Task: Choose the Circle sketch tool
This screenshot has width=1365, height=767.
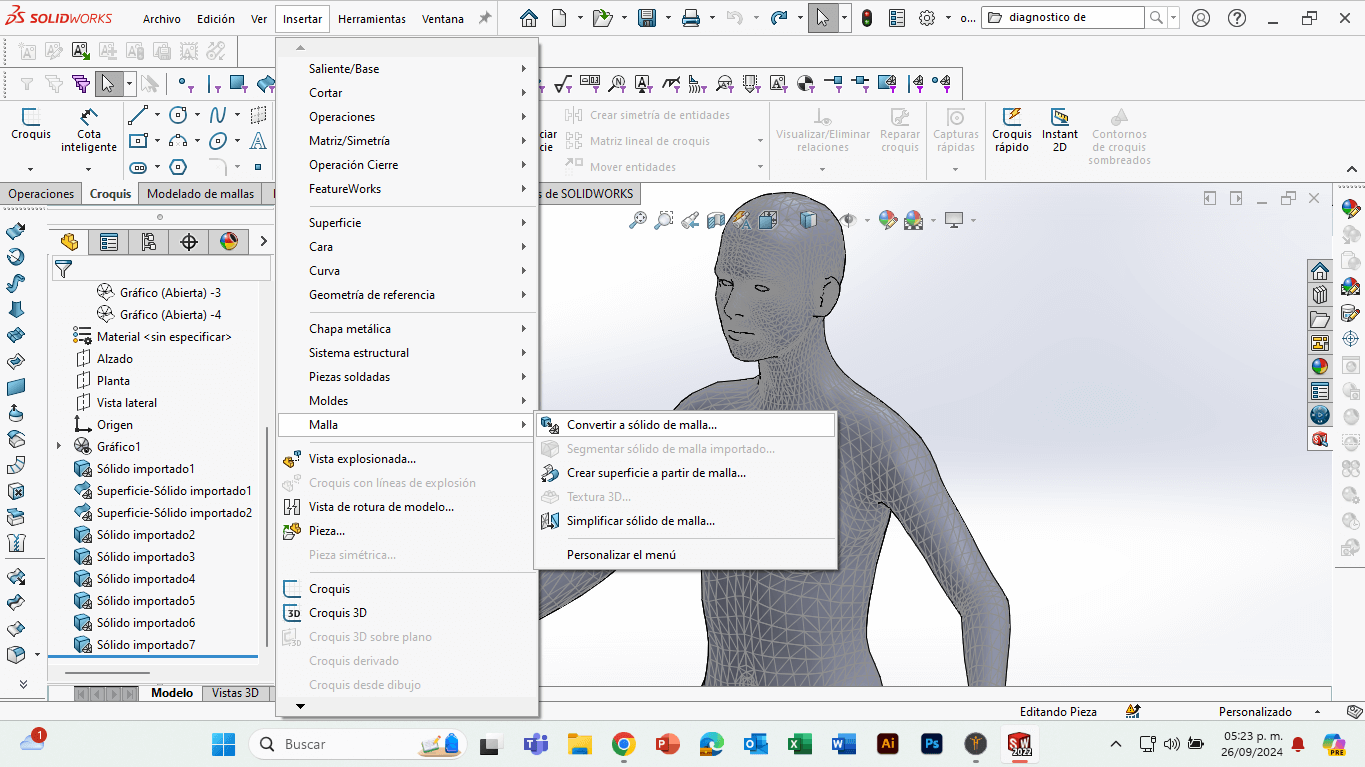Action: (x=178, y=115)
